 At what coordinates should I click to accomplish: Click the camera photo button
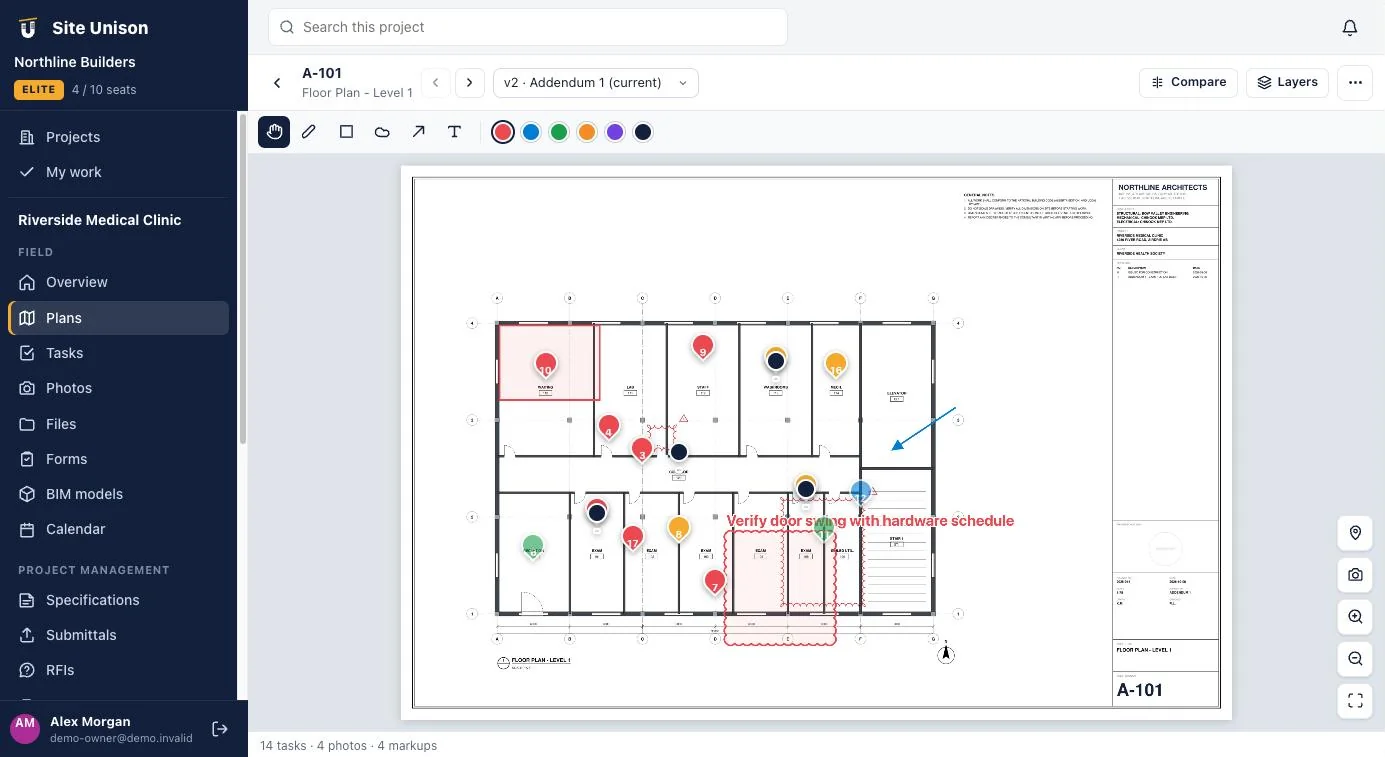point(1355,575)
